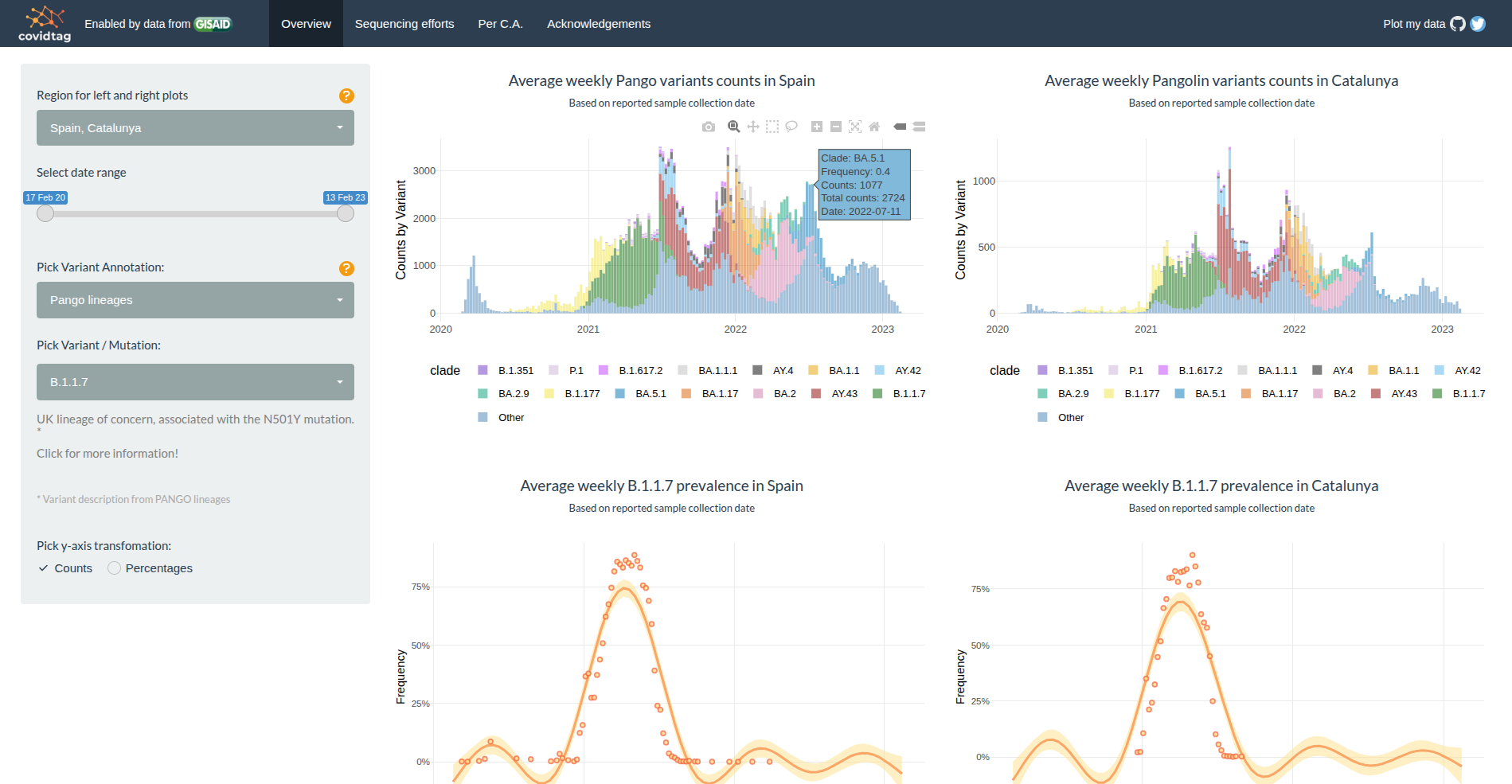Expand the Variant Annotation dropdown
The height and width of the screenshot is (784, 1512).
pyautogui.click(x=195, y=300)
